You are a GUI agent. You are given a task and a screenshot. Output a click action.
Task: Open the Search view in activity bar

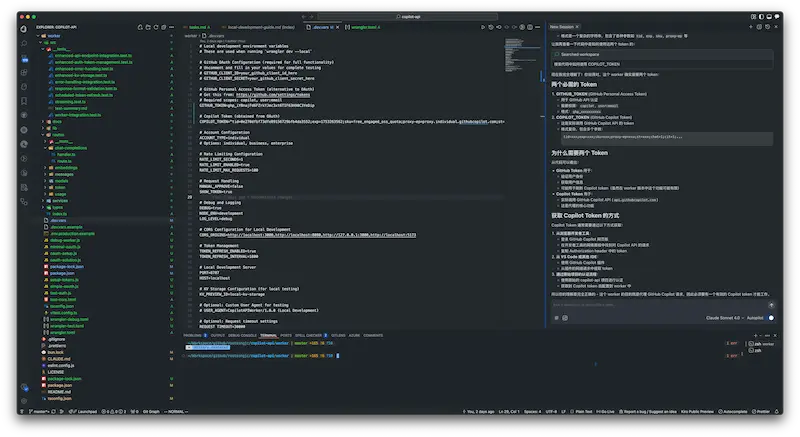tap(24, 44)
